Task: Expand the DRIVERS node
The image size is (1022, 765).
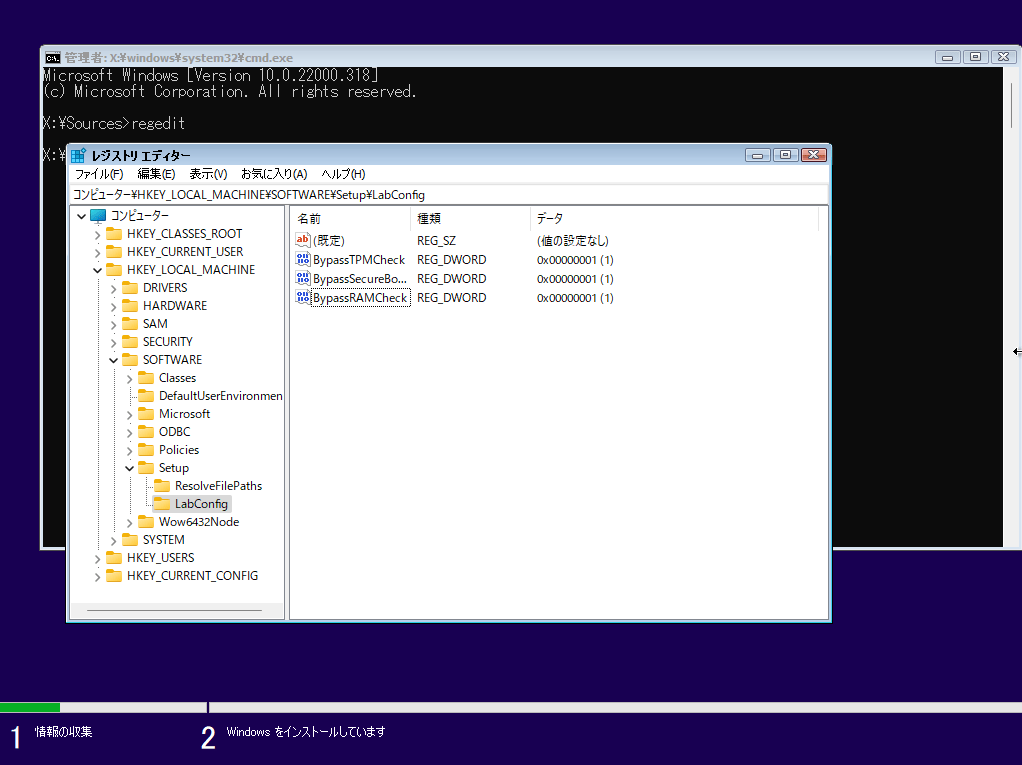Action: click(113, 288)
